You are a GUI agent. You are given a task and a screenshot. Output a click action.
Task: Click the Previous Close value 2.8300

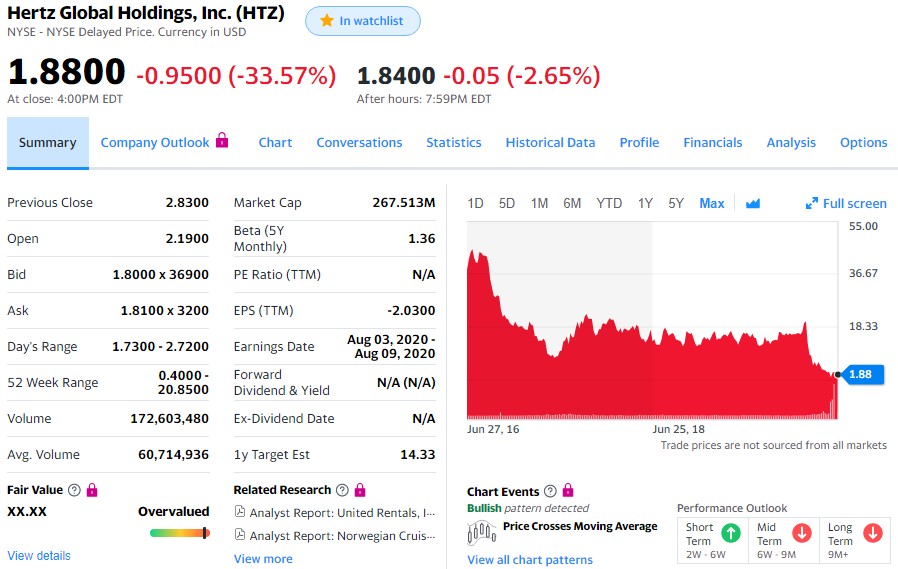pyautogui.click(x=187, y=203)
